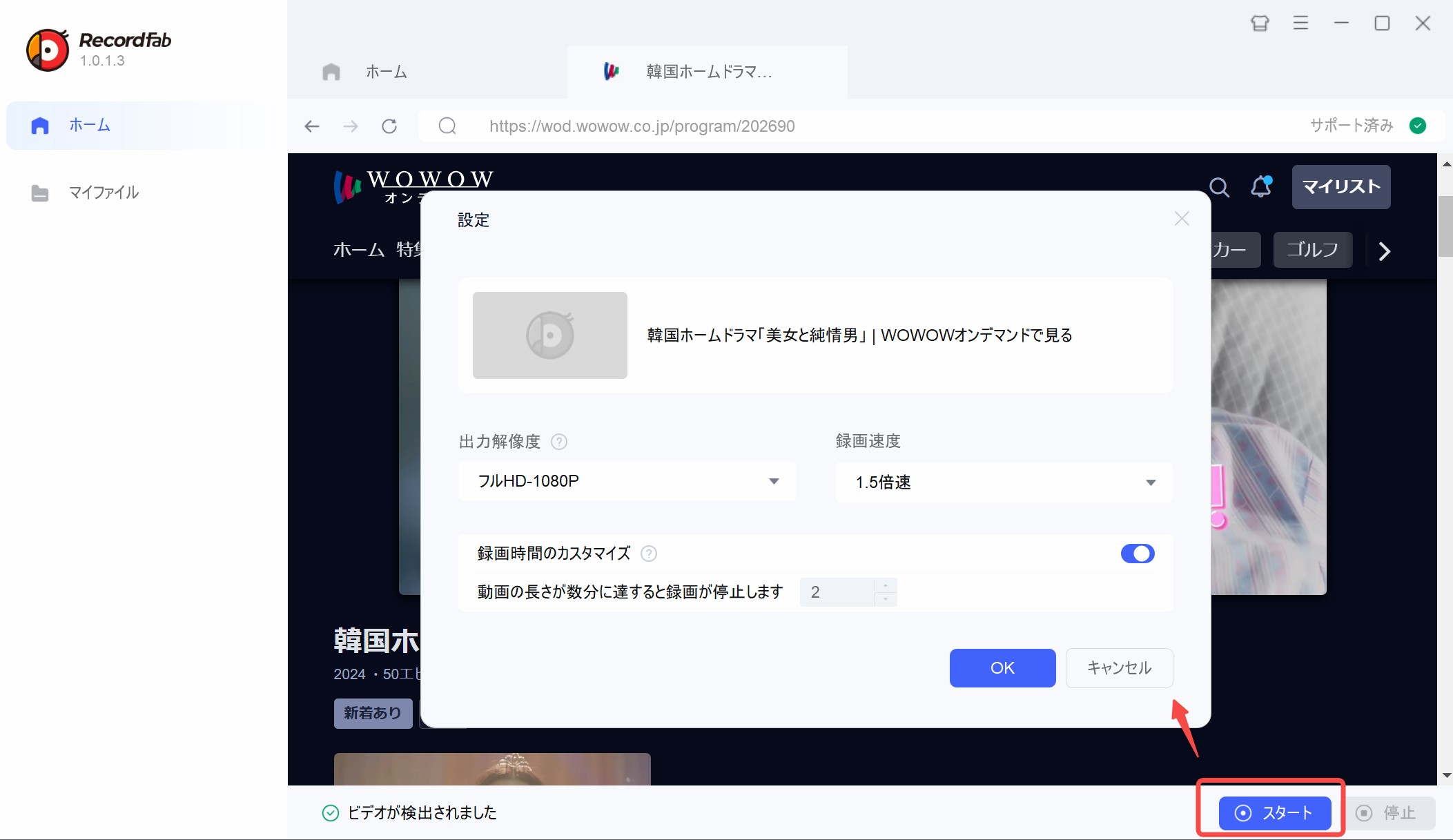Click the vertical scrollbar thumb

tap(1445, 226)
